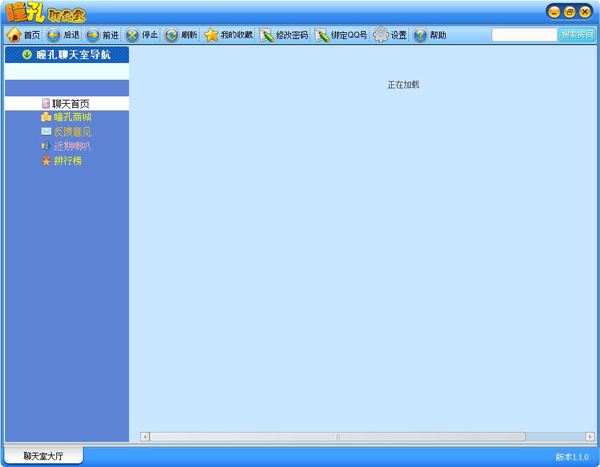Viewport: 600px width, 467px height.
Task: Click the room search input field
Action: (523, 35)
